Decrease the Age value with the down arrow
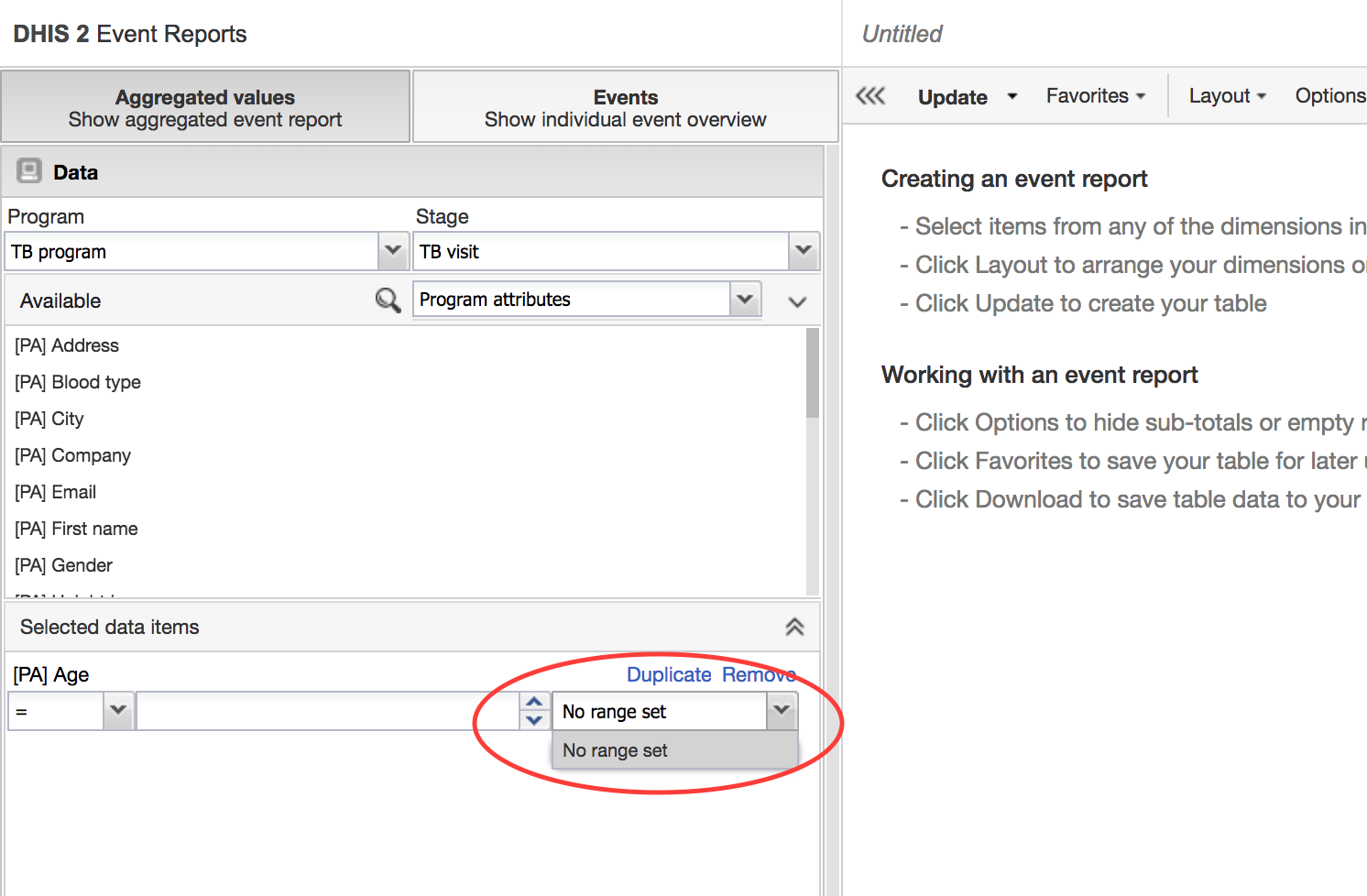The image size is (1367, 896). pyautogui.click(x=534, y=720)
